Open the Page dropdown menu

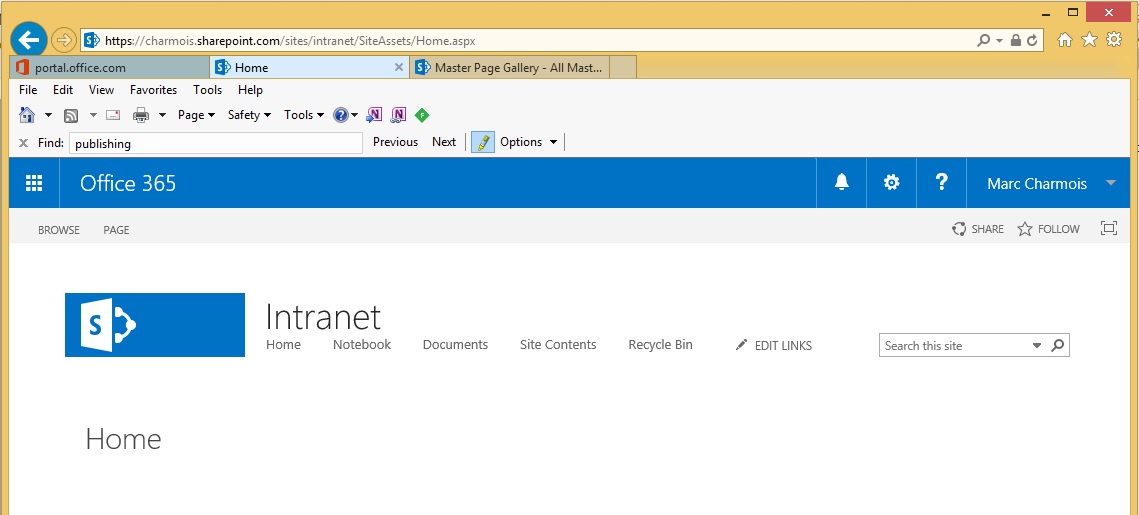[196, 115]
